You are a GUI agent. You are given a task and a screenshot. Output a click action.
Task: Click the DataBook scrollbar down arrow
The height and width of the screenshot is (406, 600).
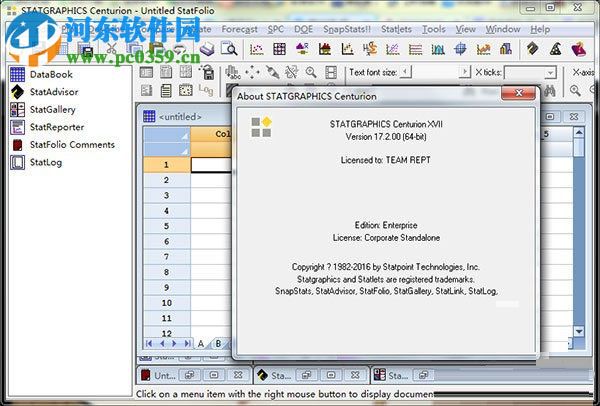tap(579, 331)
